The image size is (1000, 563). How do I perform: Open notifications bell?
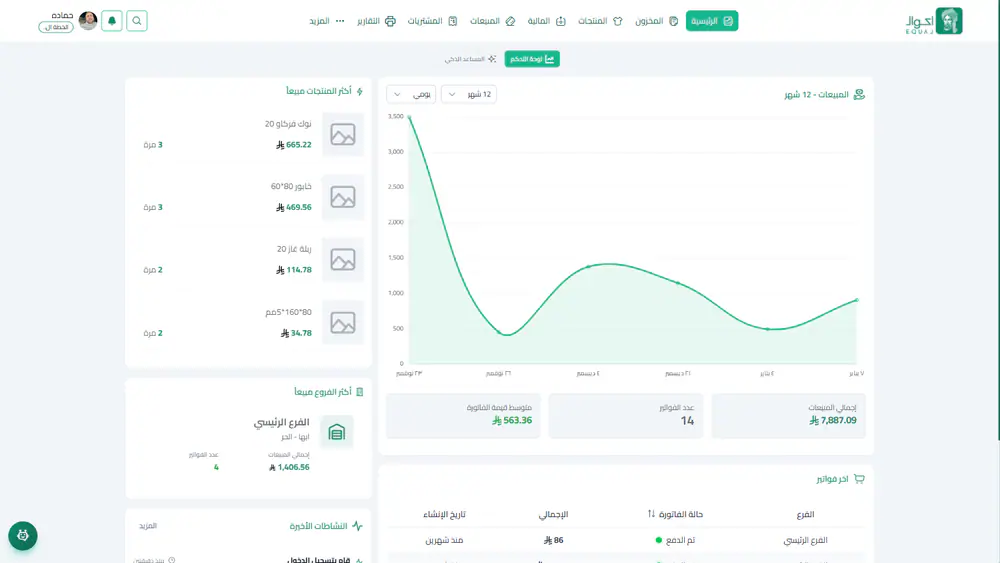point(112,21)
